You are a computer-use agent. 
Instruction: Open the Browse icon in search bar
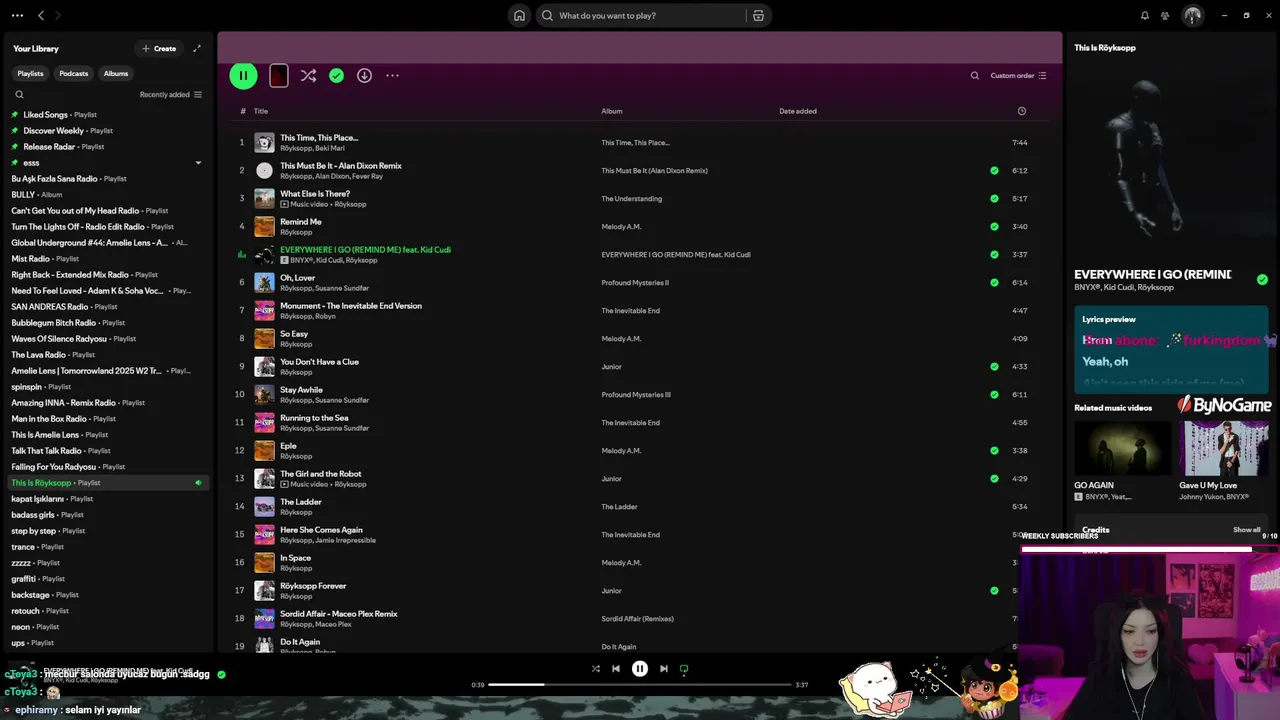point(758,15)
